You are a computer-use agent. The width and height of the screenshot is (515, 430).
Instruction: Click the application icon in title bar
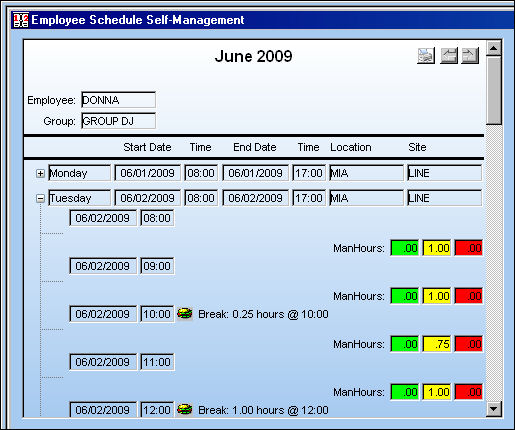coord(21,20)
